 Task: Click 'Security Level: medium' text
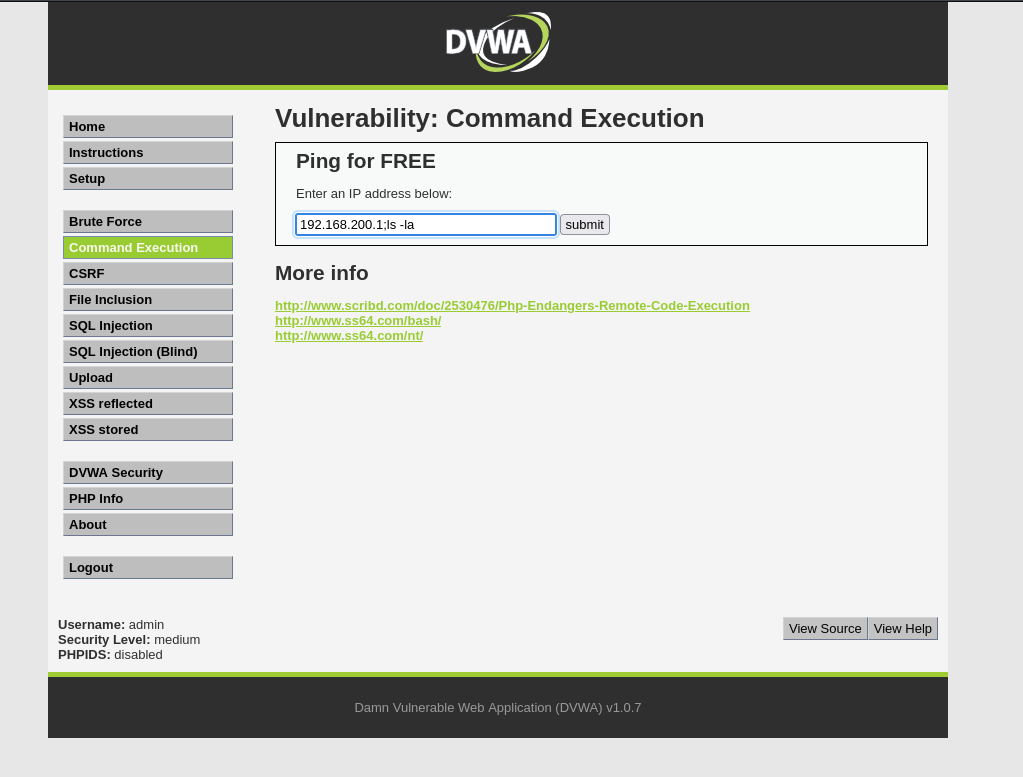pyautogui.click(x=129, y=639)
